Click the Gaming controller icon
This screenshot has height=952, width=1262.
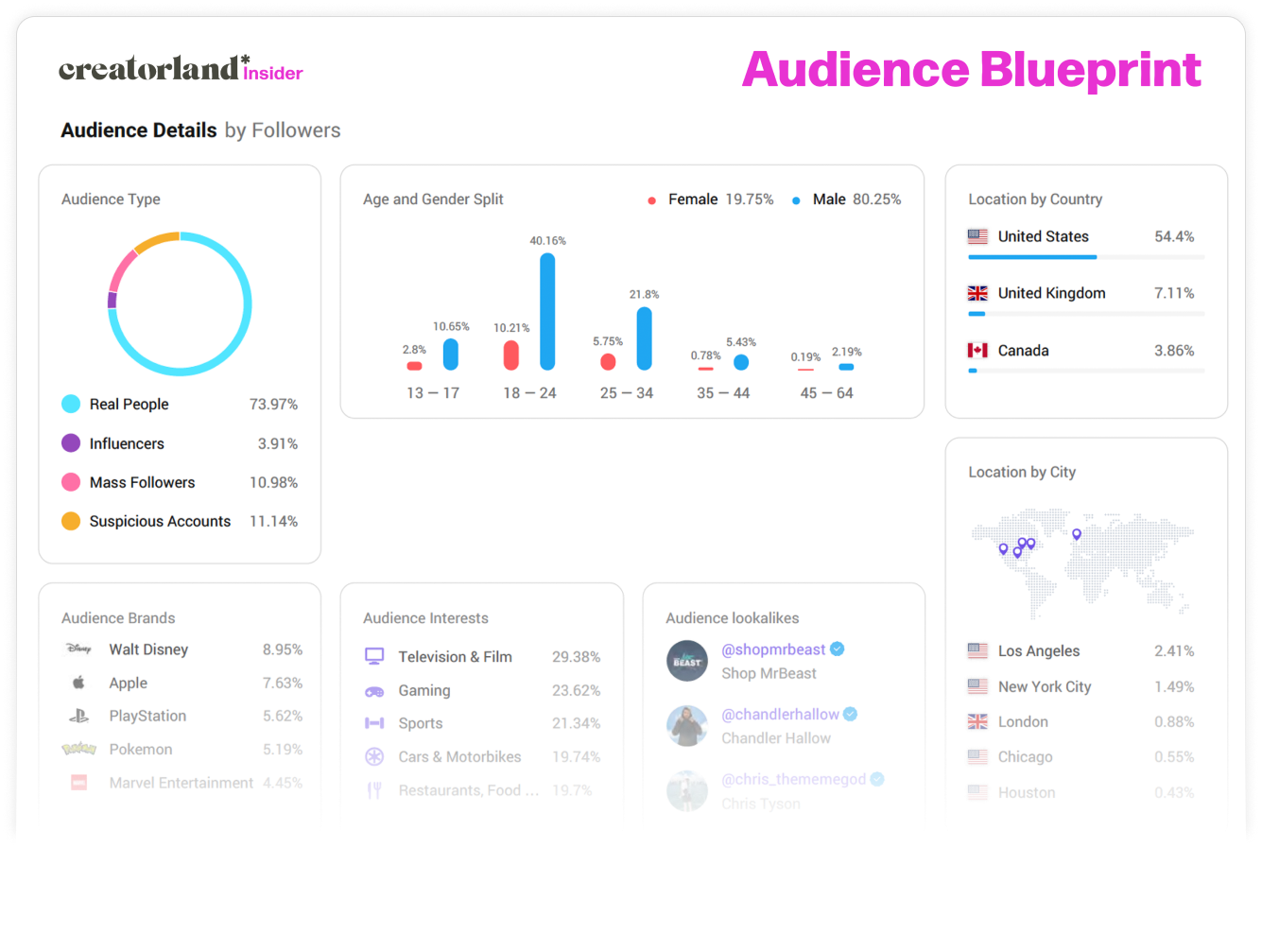point(374,691)
